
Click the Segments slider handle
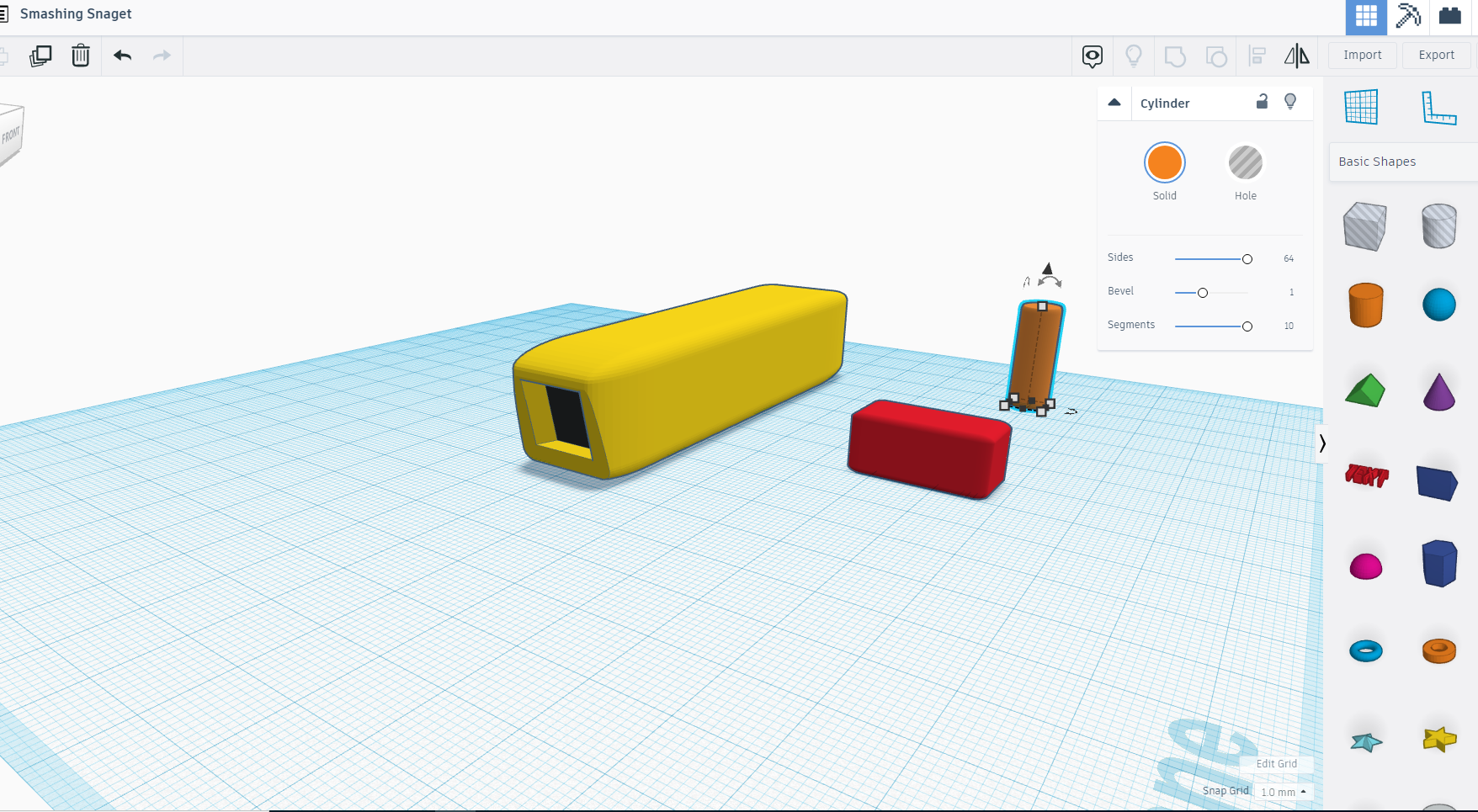pyautogui.click(x=1247, y=326)
